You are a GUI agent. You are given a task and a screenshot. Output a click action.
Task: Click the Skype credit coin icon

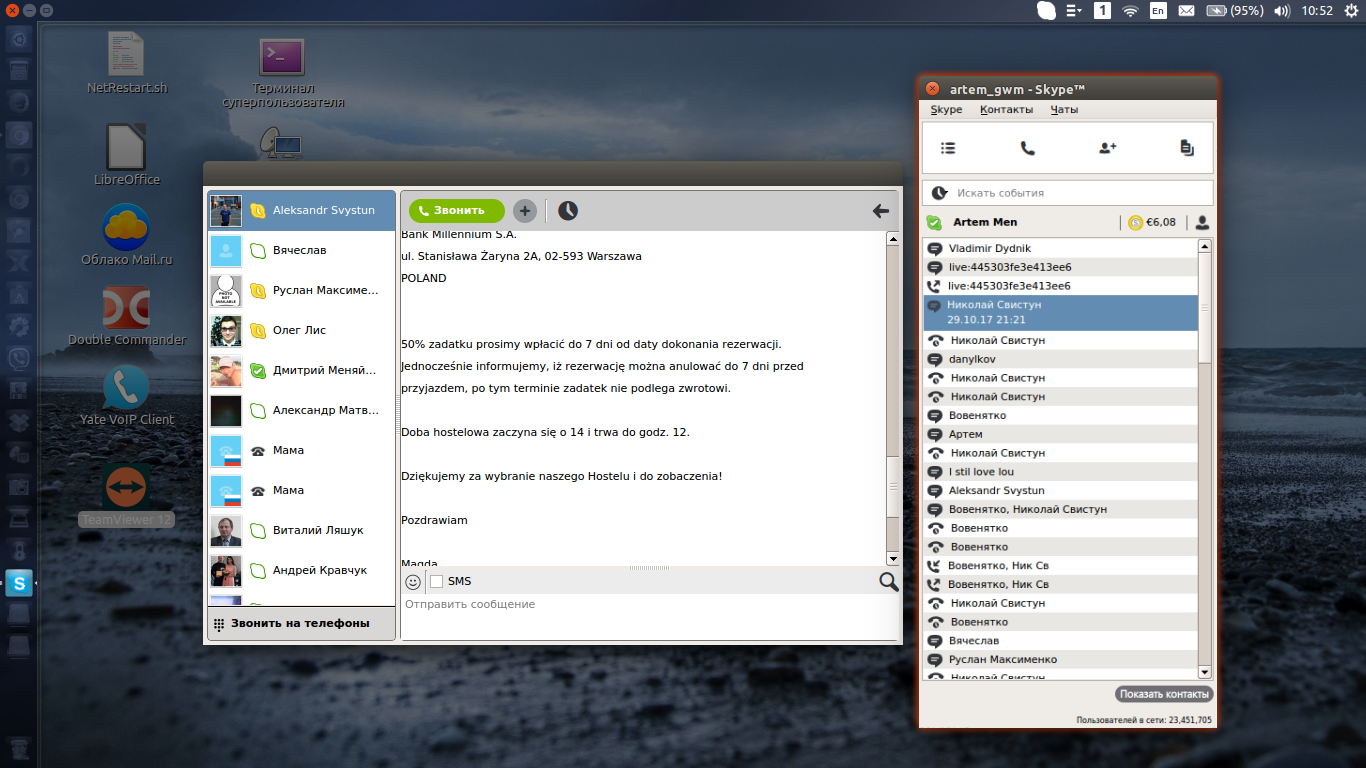pyautogui.click(x=1135, y=222)
